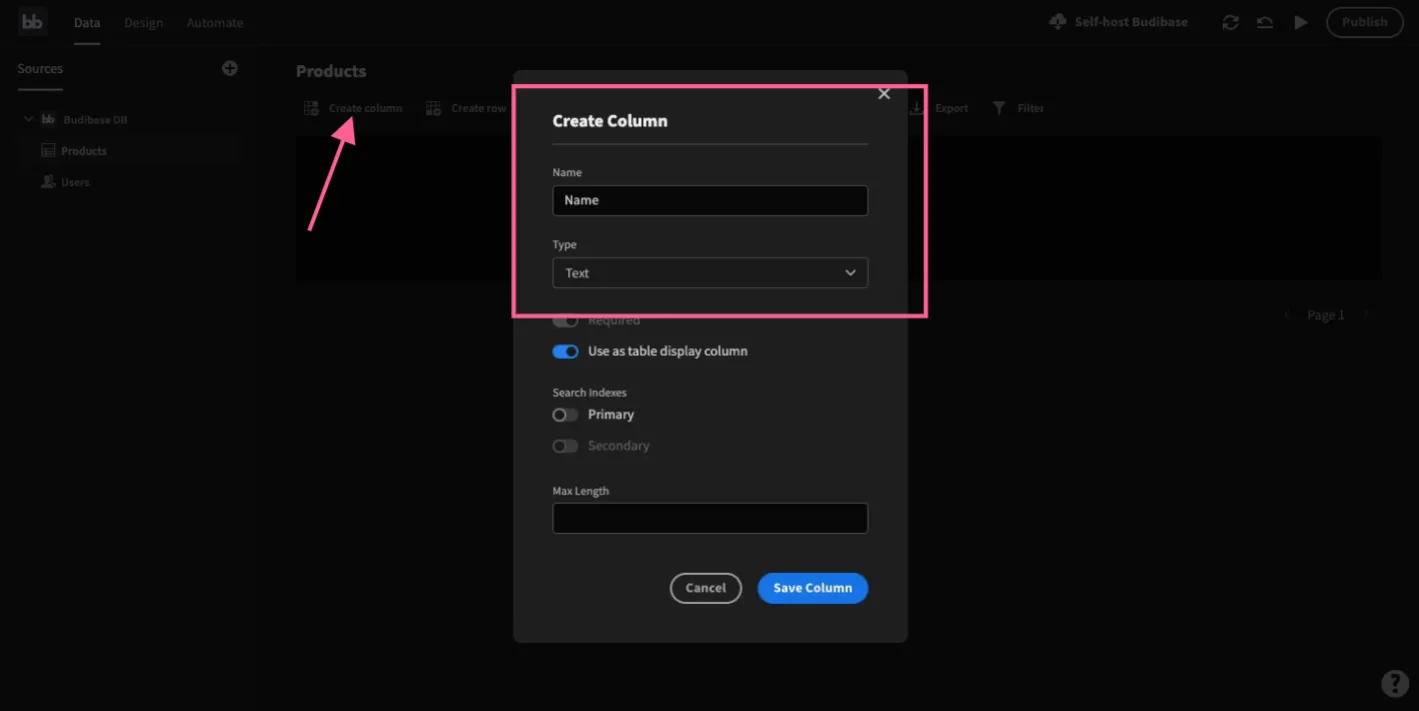Click the Create Column dialog title
The width and height of the screenshot is (1419, 711).
click(610, 121)
